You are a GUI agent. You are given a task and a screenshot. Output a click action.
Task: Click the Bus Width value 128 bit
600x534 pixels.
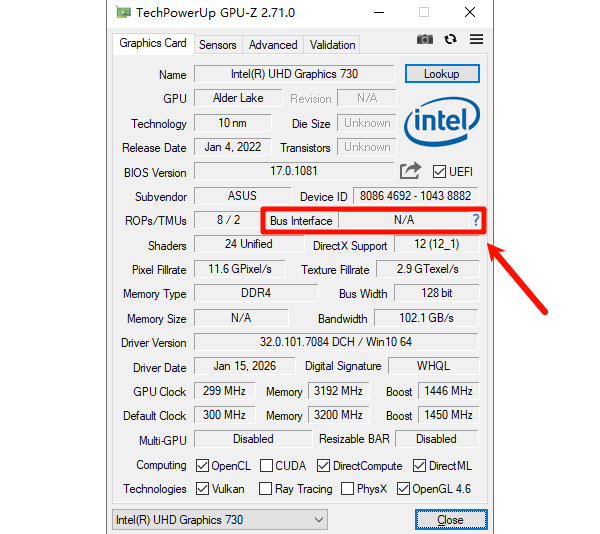click(x=437, y=293)
